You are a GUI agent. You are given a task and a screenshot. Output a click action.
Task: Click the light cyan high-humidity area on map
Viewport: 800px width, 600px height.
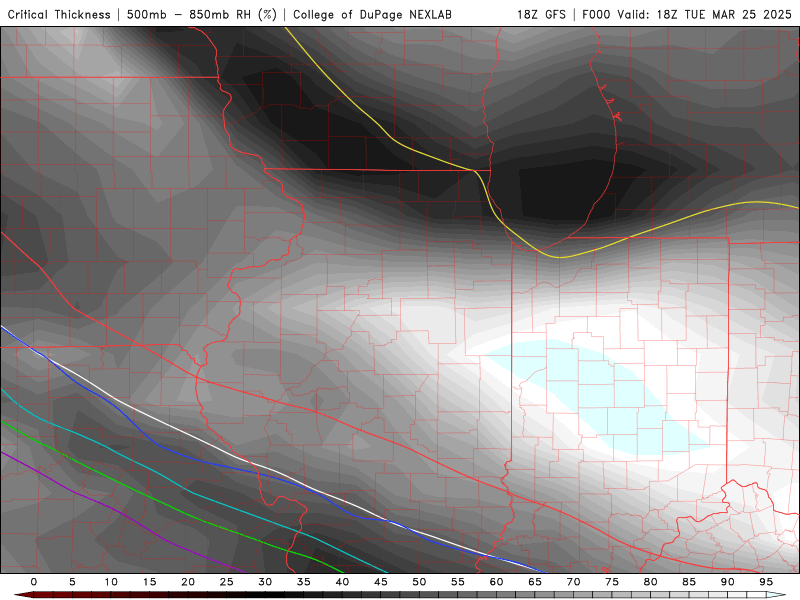pyautogui.click(x=597, y=395)
